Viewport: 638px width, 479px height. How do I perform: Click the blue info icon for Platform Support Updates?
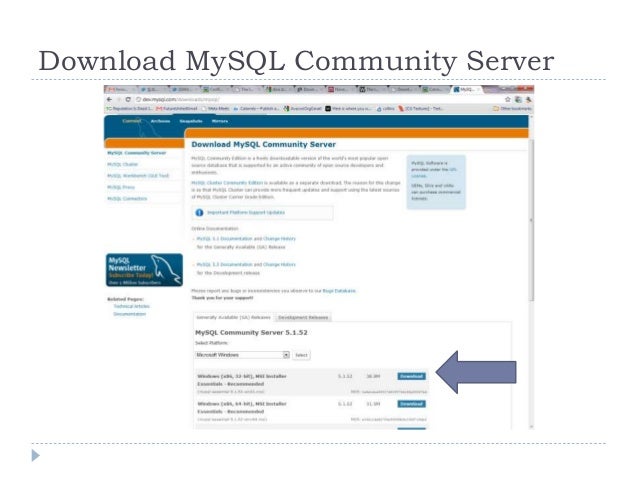pos(199,212)
